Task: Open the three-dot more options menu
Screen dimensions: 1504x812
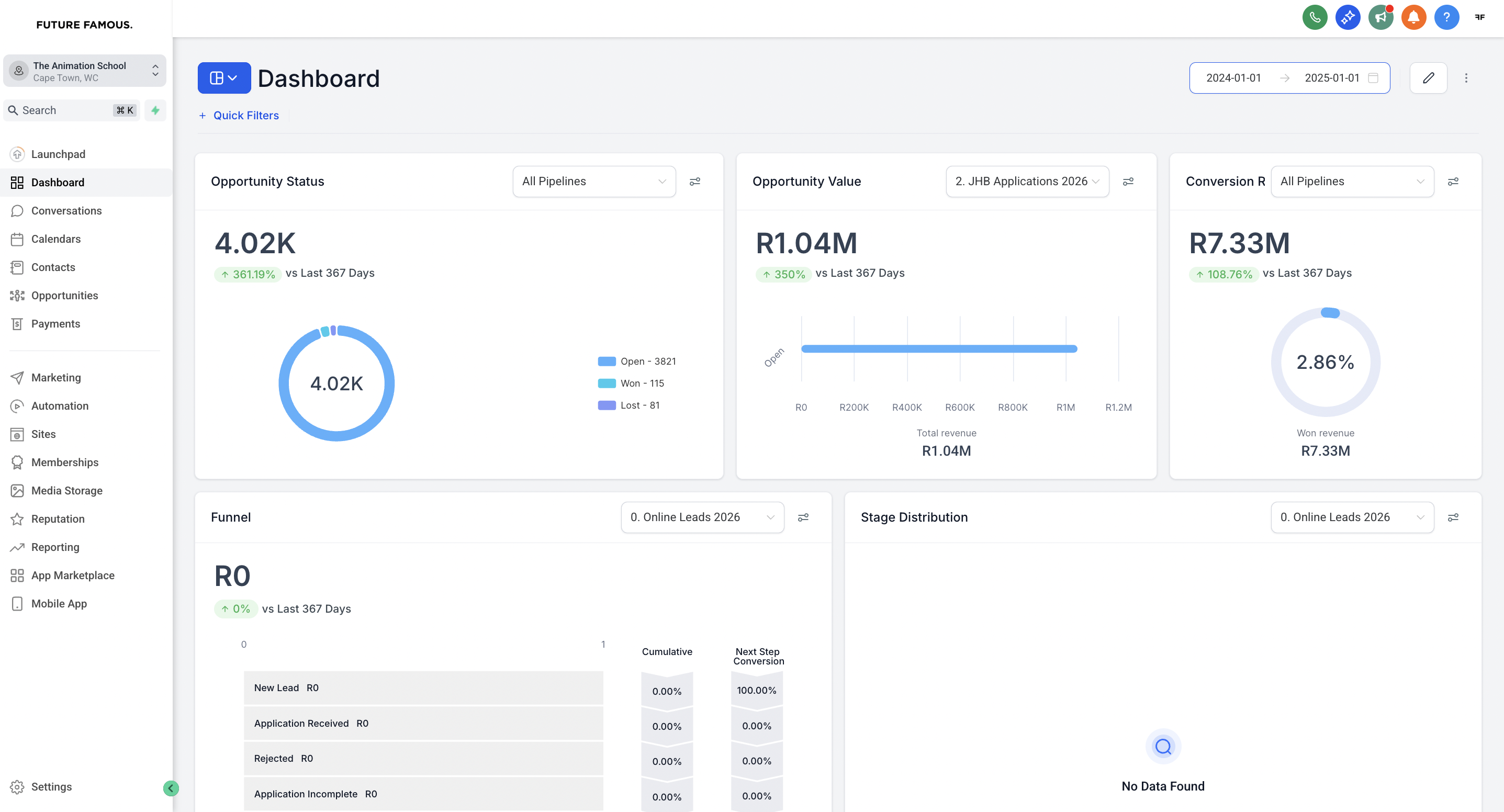Action: (1465, 77)
